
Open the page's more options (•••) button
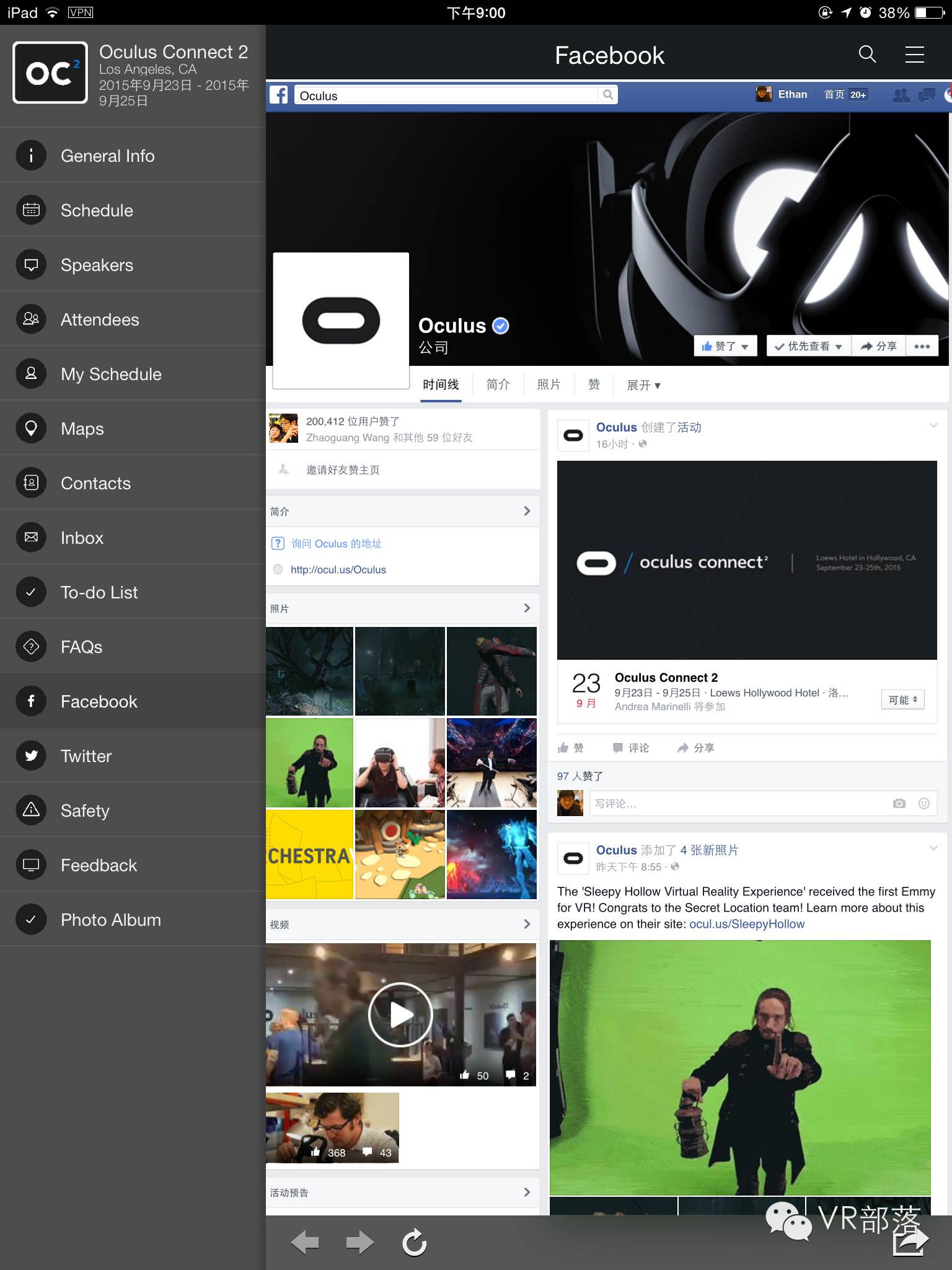[x=922, y=346]
